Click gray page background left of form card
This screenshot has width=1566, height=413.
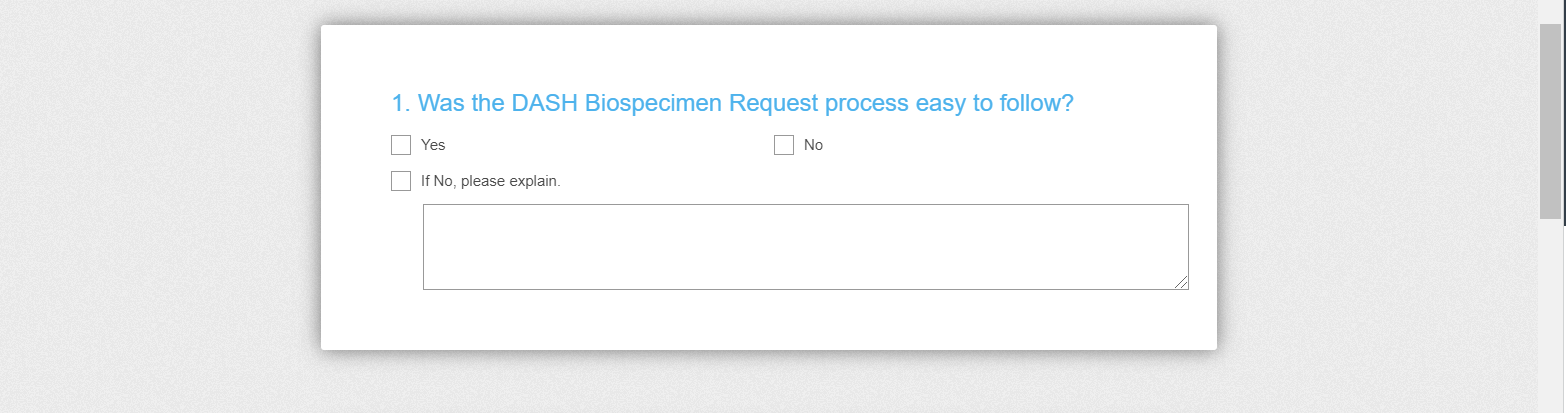(x=160, y=200)
